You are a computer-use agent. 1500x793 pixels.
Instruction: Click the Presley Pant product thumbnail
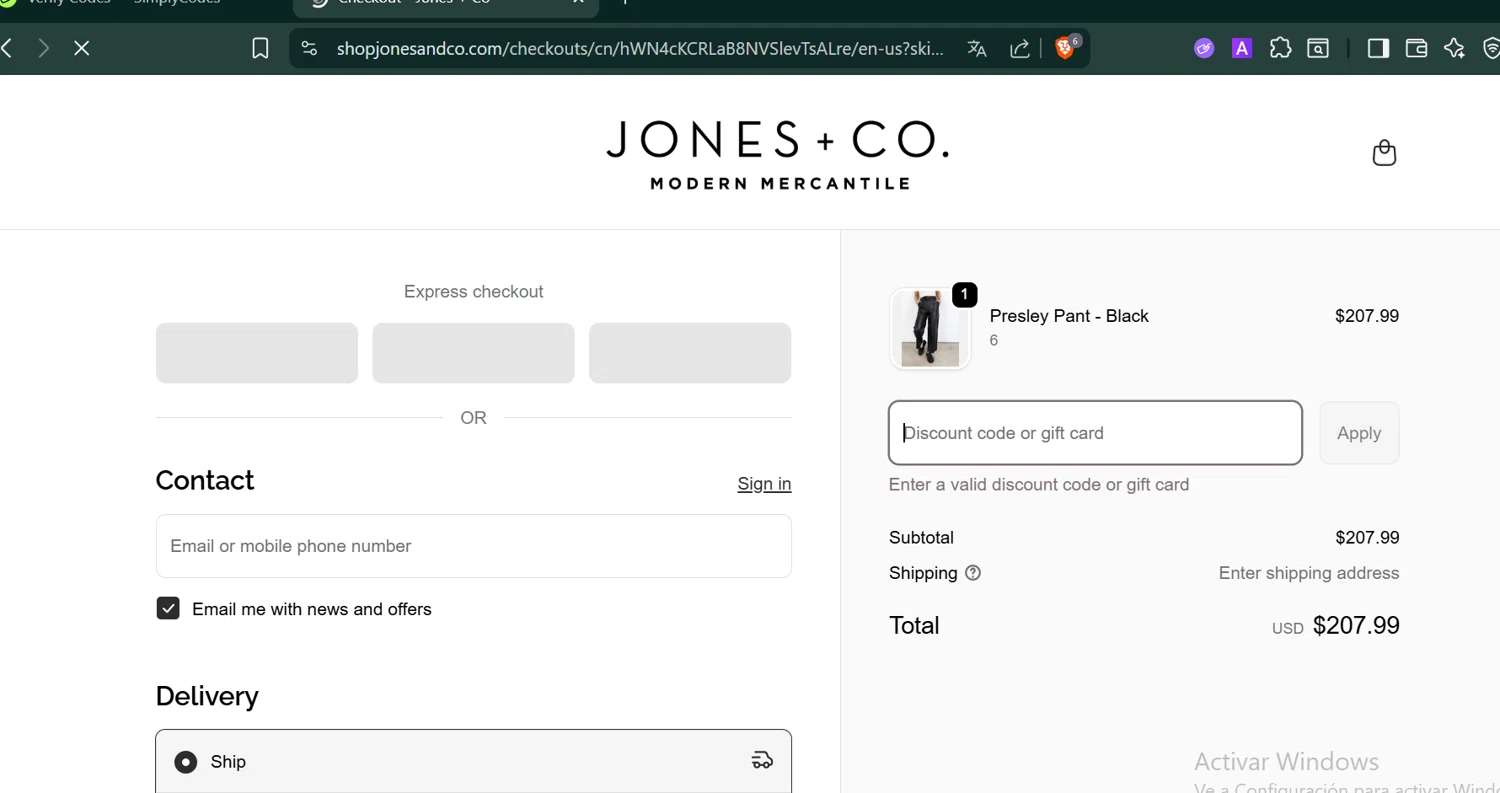coord(930,329)
